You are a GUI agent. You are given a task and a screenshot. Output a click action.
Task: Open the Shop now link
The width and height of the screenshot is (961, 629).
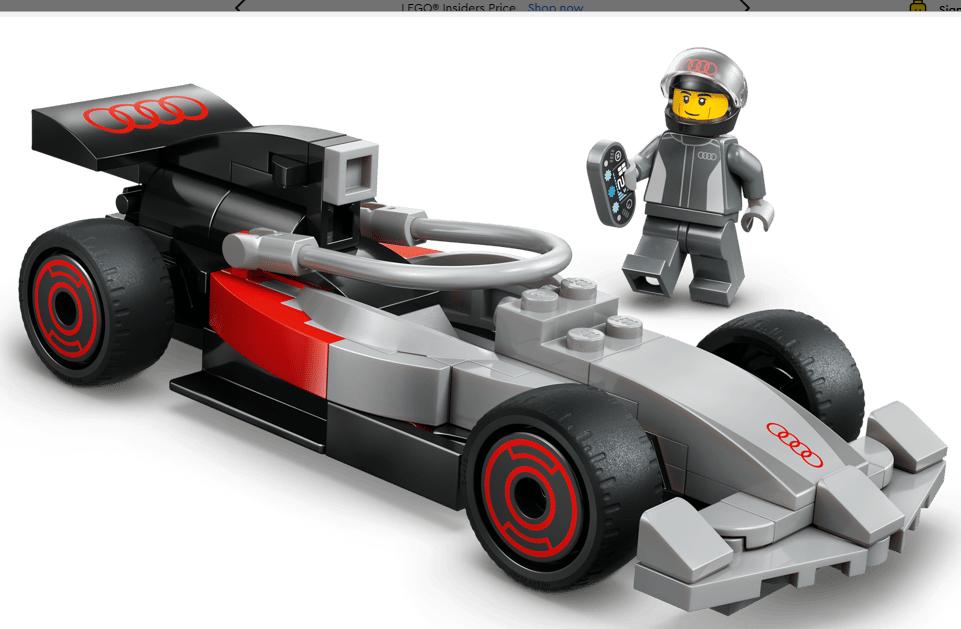[555, 8]
